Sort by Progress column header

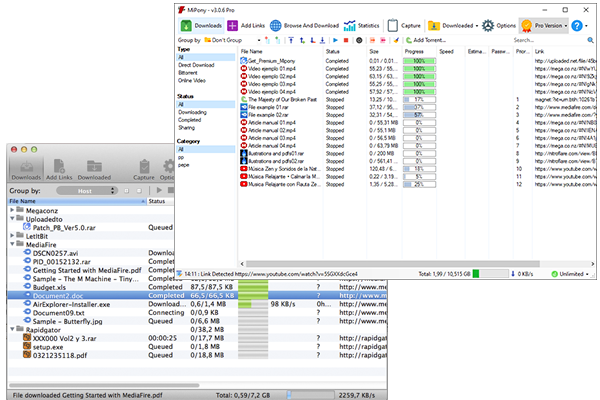(x=419, y=51)
